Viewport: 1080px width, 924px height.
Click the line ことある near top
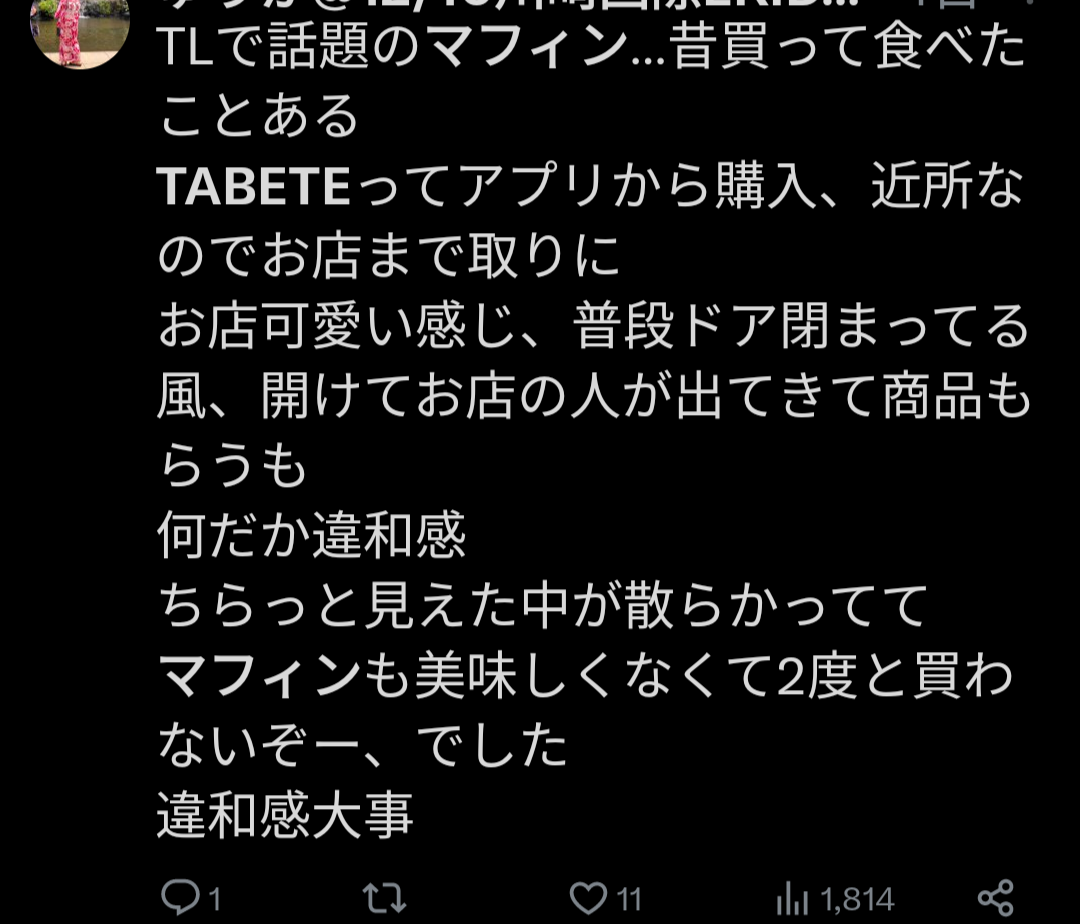tap(259, 116)
